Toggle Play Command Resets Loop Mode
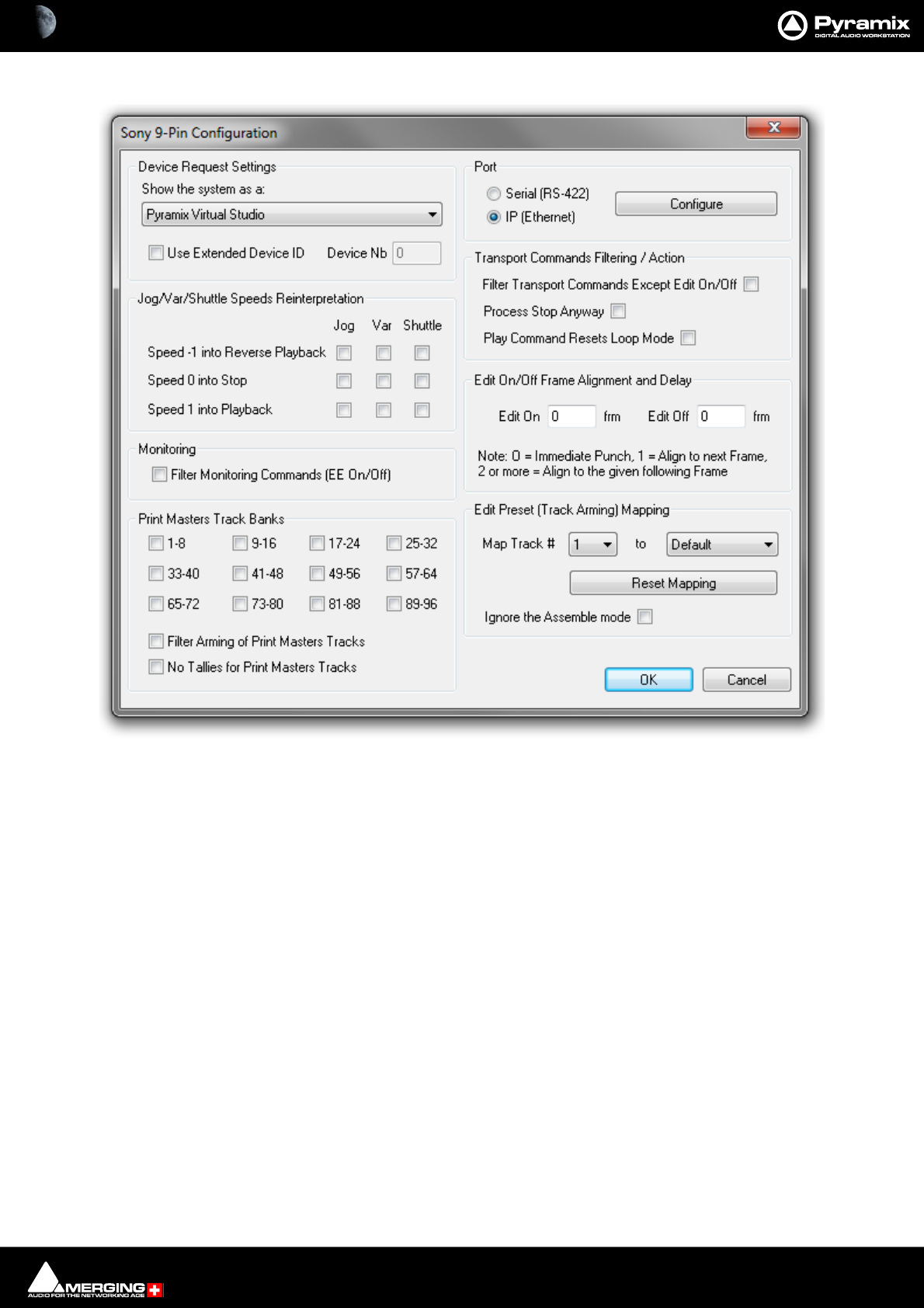The height and width of the screenshot is (1308, 924). (688, 338)
